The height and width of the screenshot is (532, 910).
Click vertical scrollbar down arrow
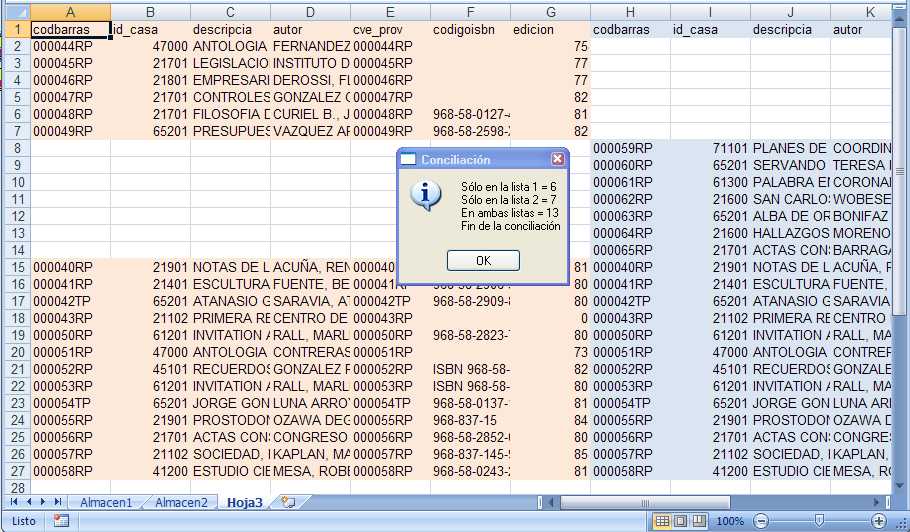coord(900,486)
